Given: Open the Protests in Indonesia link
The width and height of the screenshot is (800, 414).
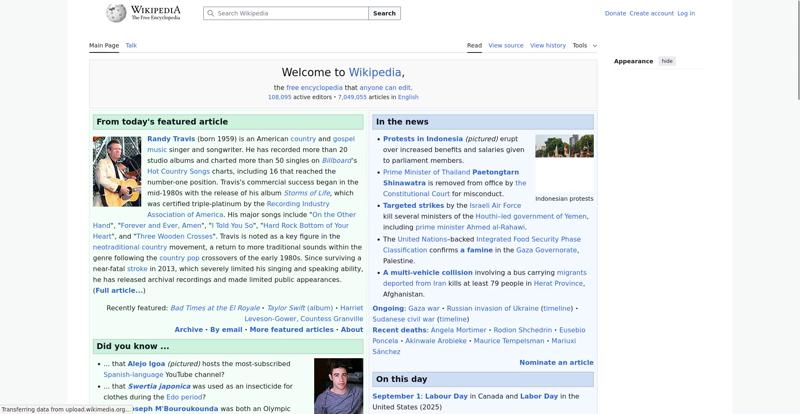Looking at the screenshot, I should [x=423, y=139].
